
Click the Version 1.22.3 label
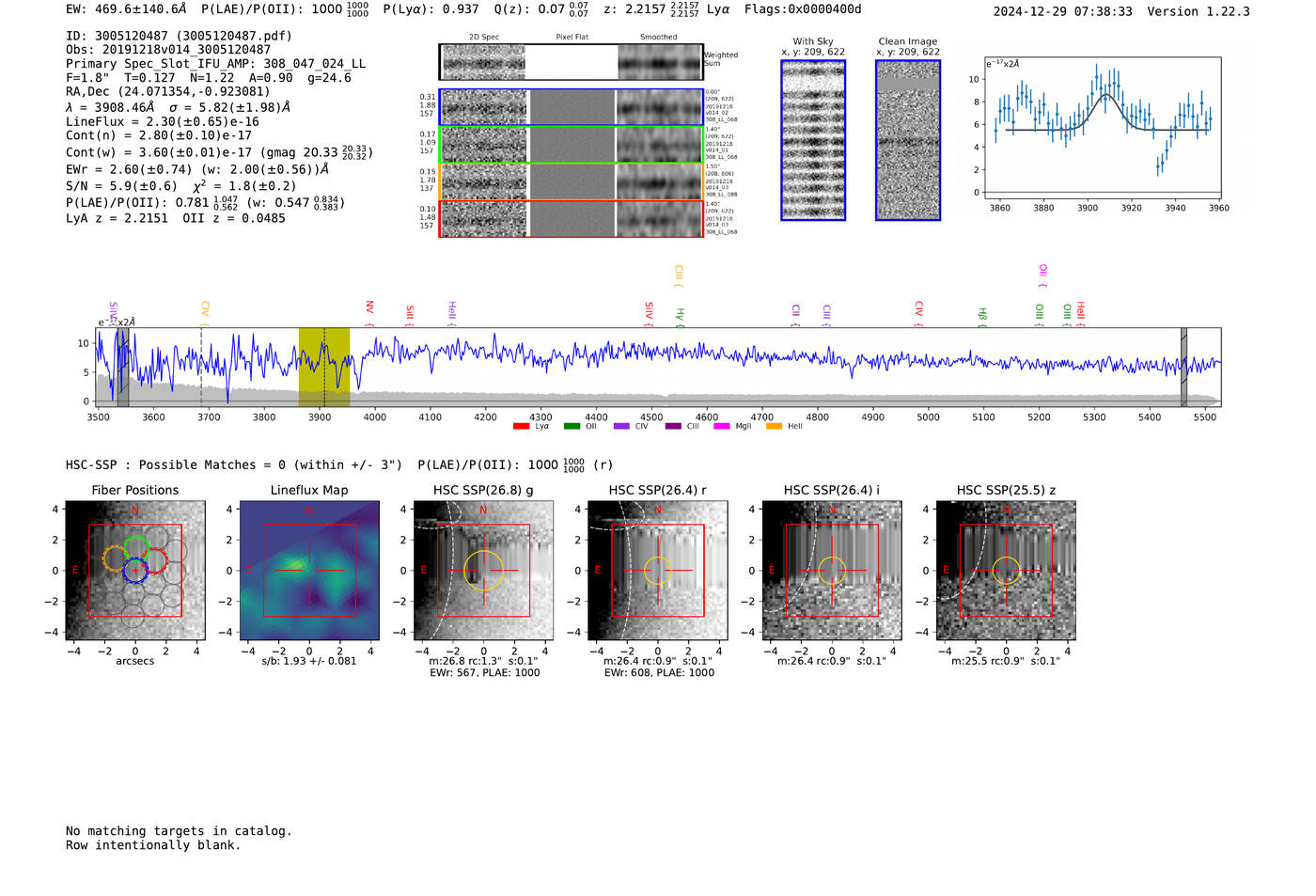[1198, 11]
